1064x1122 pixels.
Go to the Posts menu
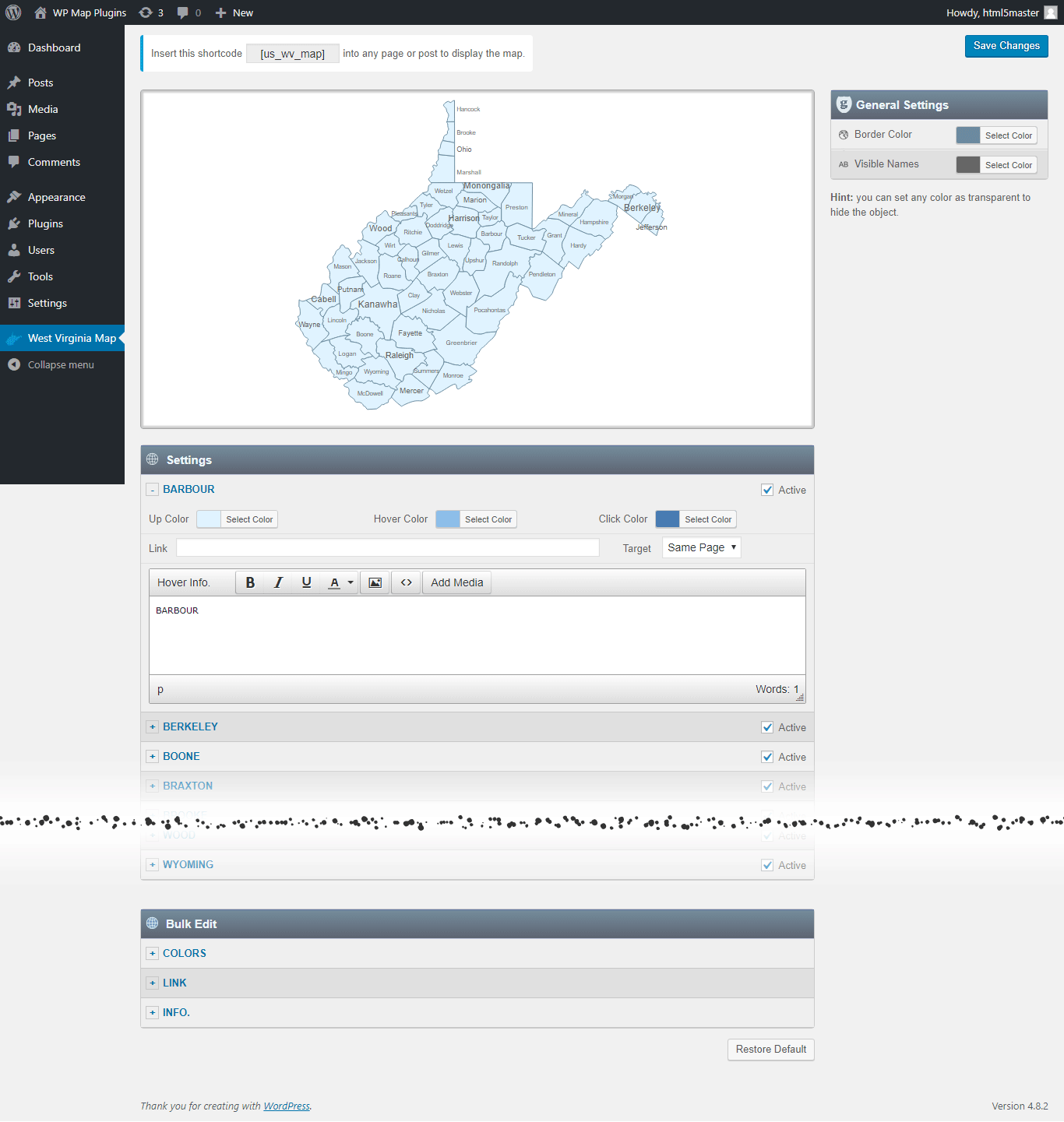(62, 83)
